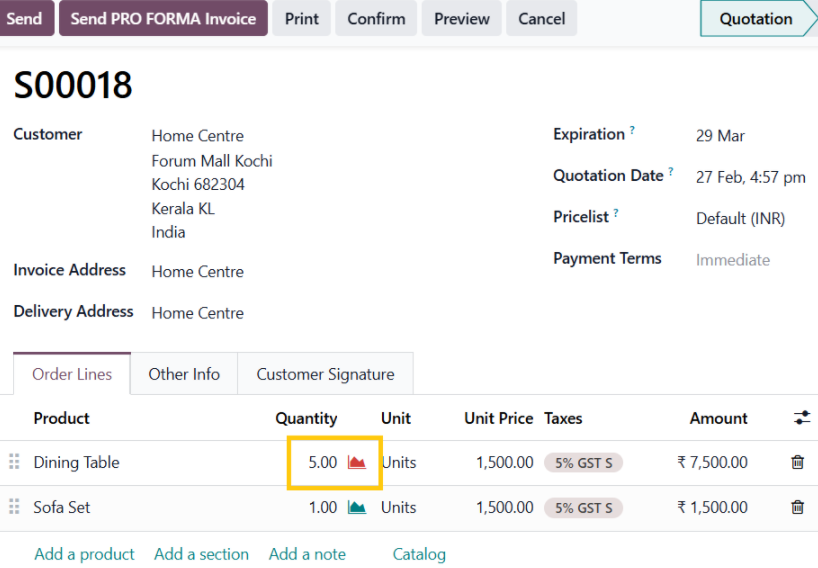Switch to the Customer Signature tab
818x568 pixels.
(325, 374)
